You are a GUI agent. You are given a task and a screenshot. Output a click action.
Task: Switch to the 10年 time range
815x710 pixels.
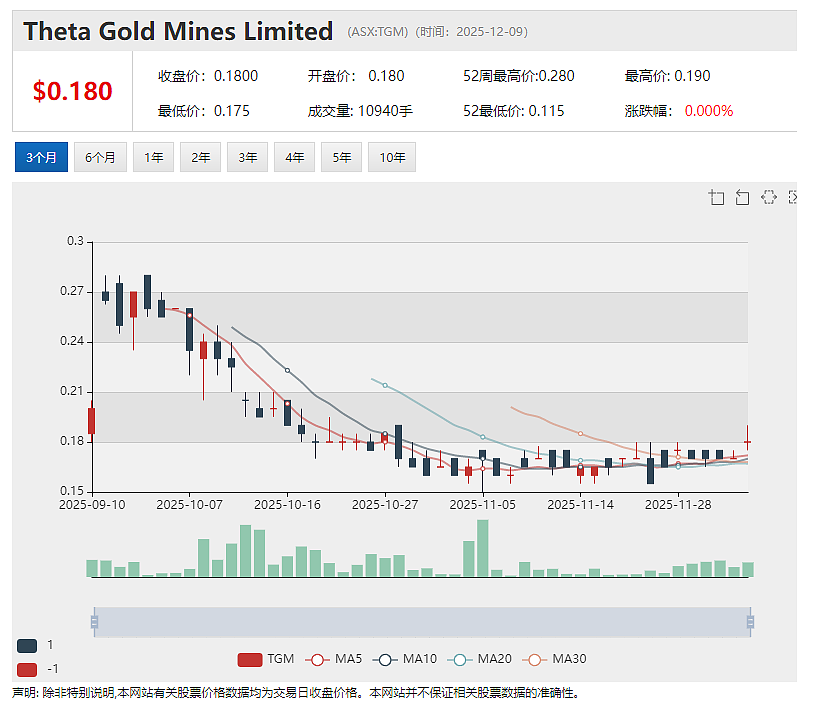392,157
